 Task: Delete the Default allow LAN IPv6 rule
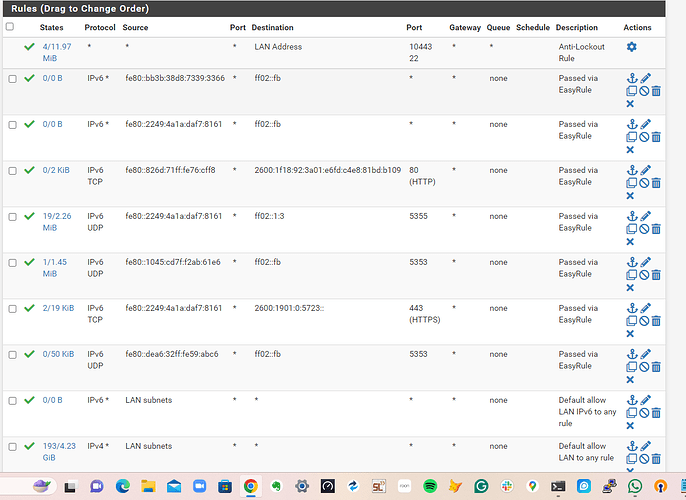pyautogui.click(x=656, y=413)
